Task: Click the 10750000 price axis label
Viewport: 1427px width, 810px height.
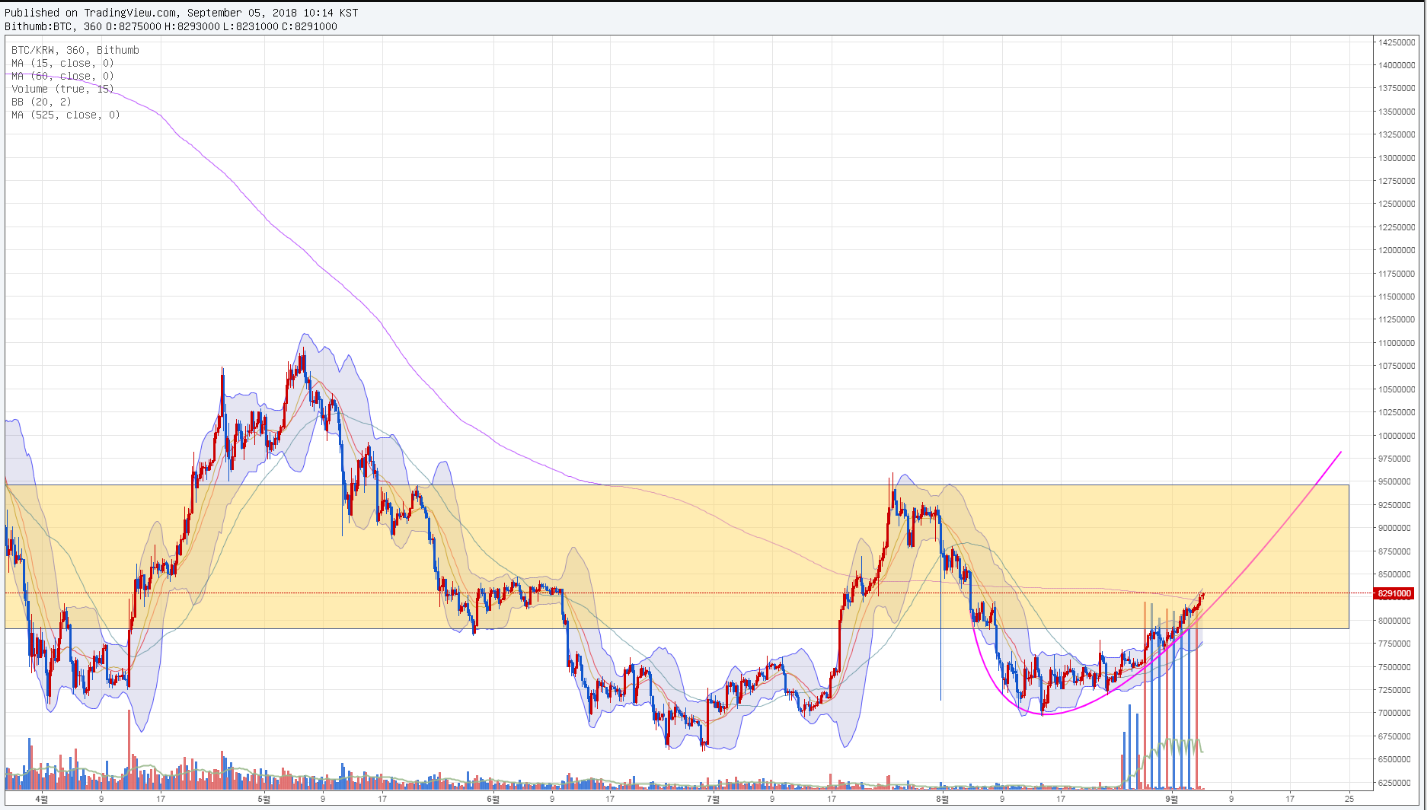Action: [x=1397, y=366]
